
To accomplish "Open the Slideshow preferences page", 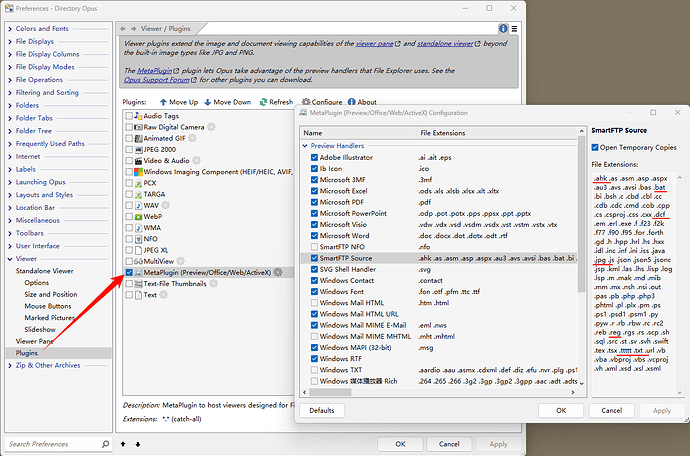I will [40, 330].
